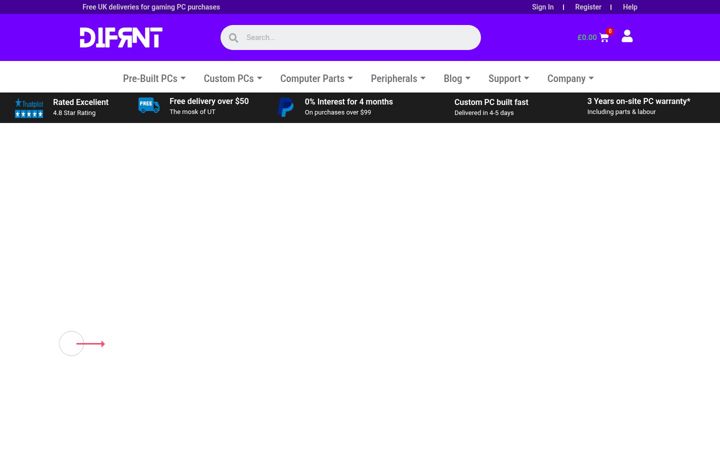Expand the Blog menu
The width and height of the screenshot is (720, 450).
pyautogui.click(x=457, y=79)
